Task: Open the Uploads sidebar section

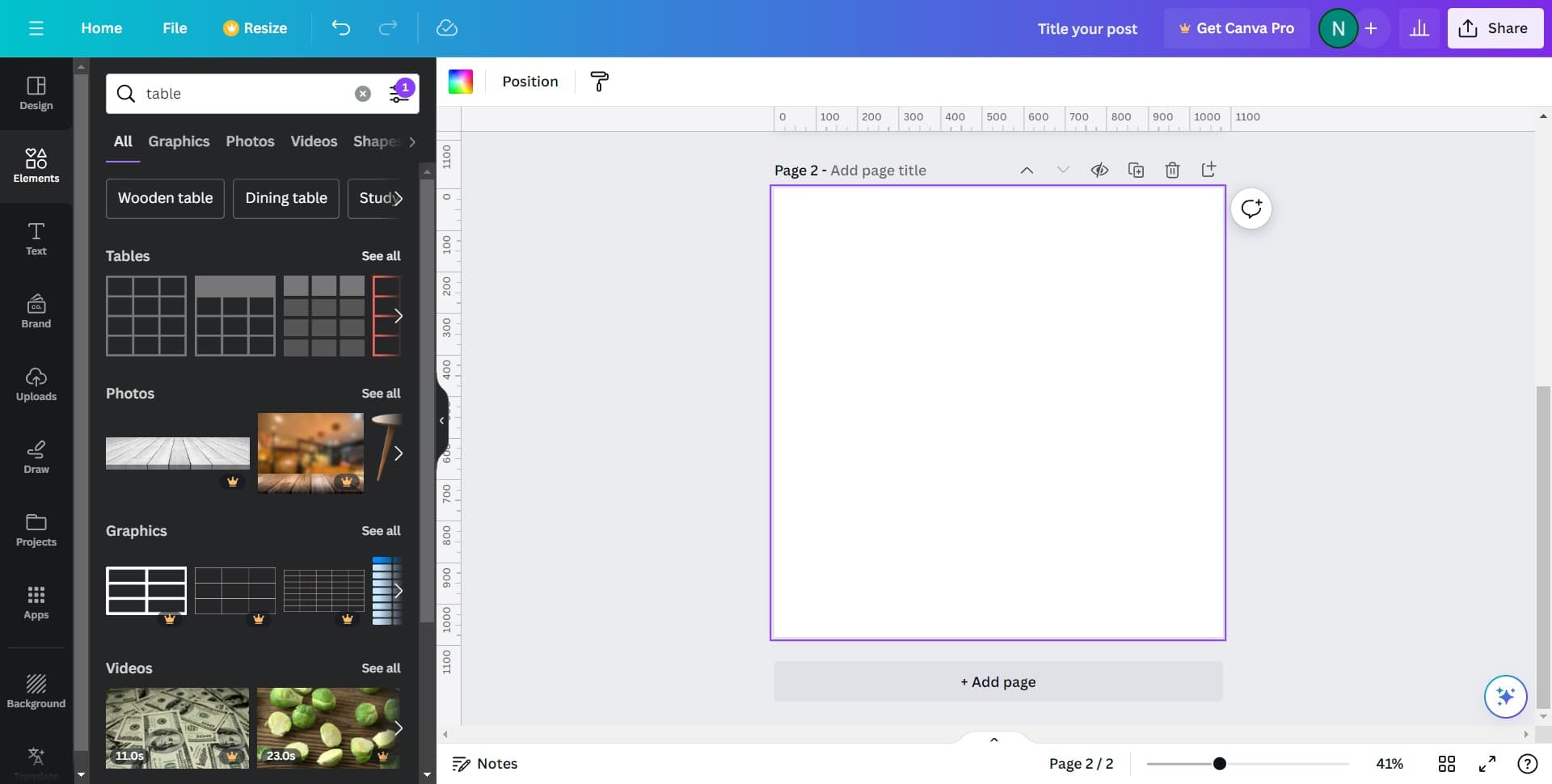Action: pos(36,384)
